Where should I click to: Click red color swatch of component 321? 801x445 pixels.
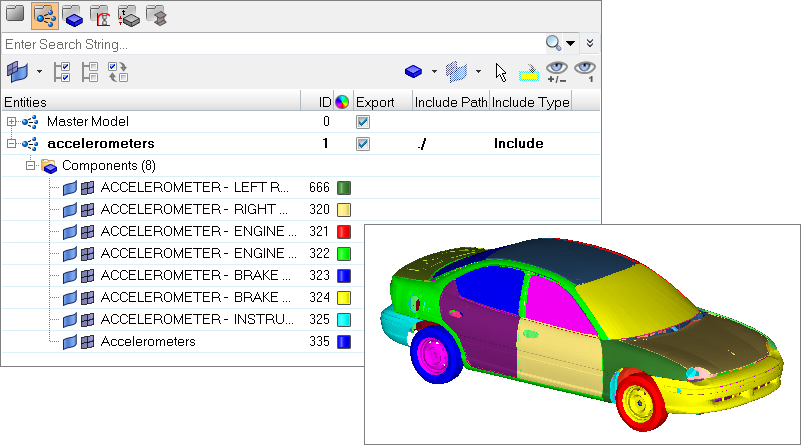(344, 232)
